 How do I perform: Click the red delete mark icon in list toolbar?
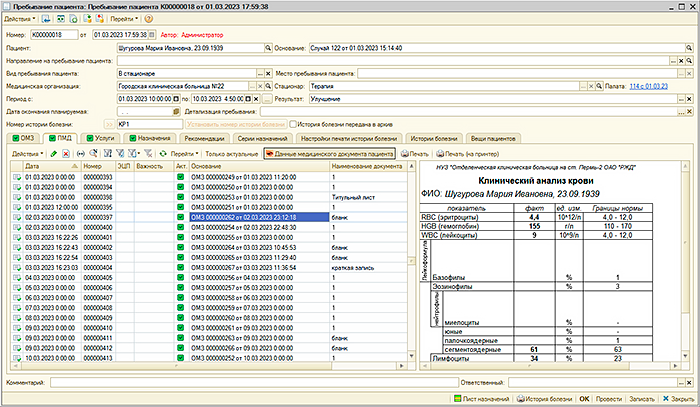66,155
